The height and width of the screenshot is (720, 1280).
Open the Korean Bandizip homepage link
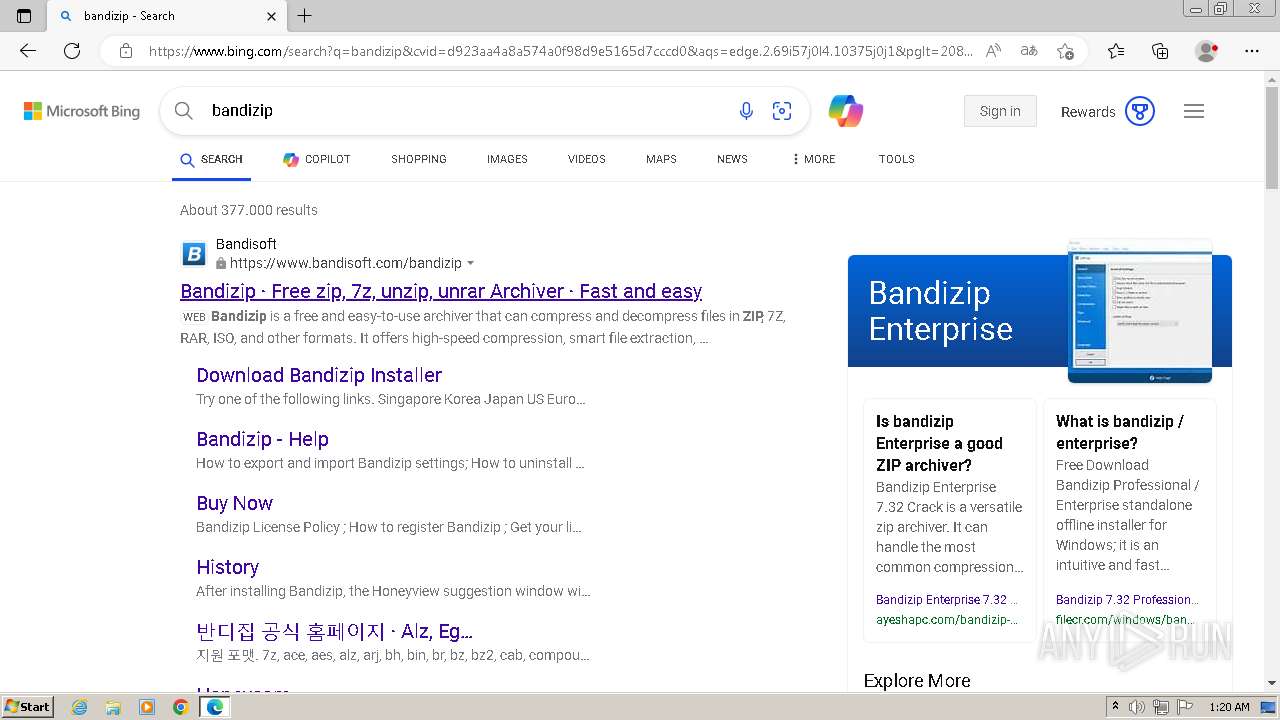click(x=334, y=631)
